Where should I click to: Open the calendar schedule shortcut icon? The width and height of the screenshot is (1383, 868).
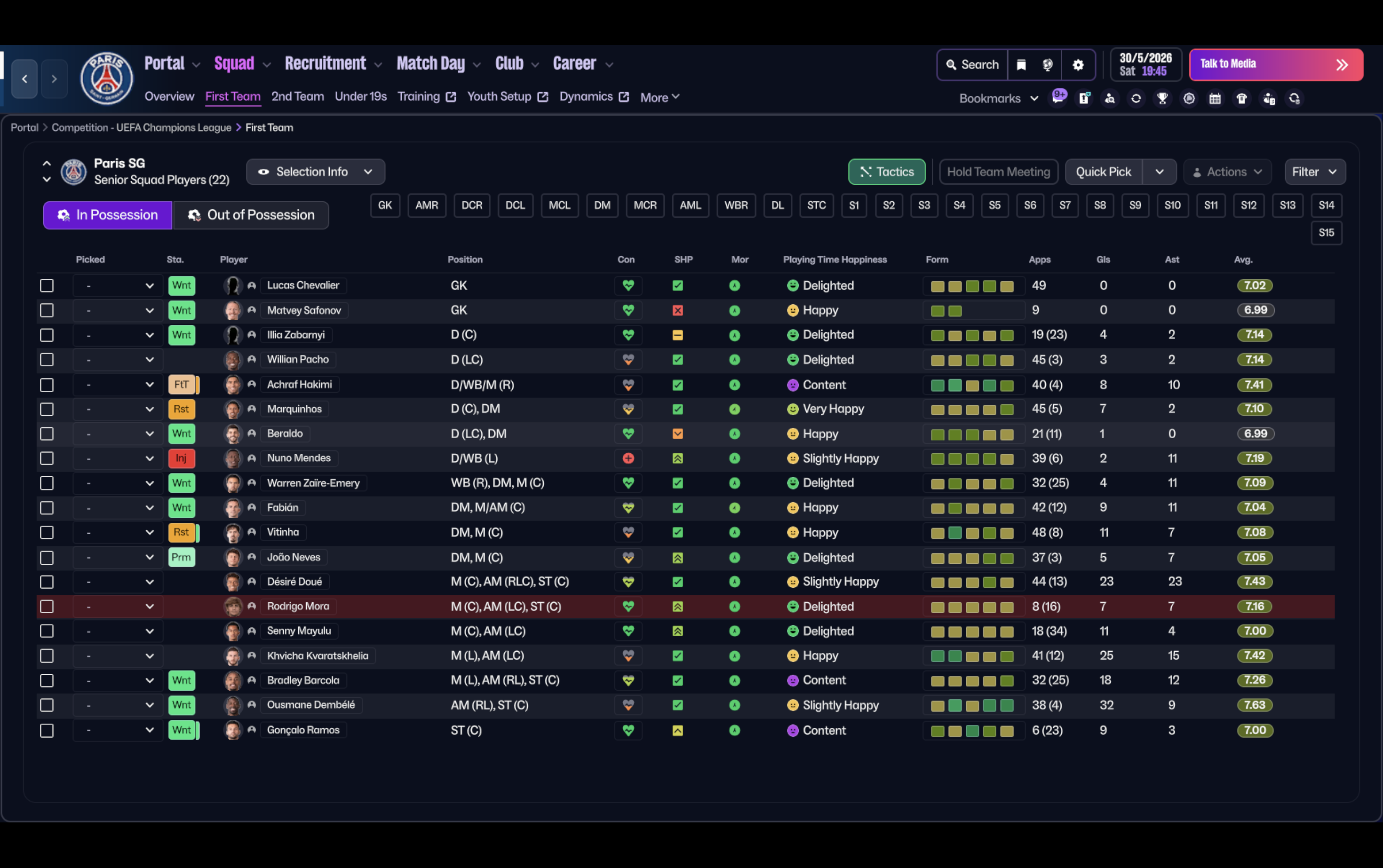[x=1215, y=98]
